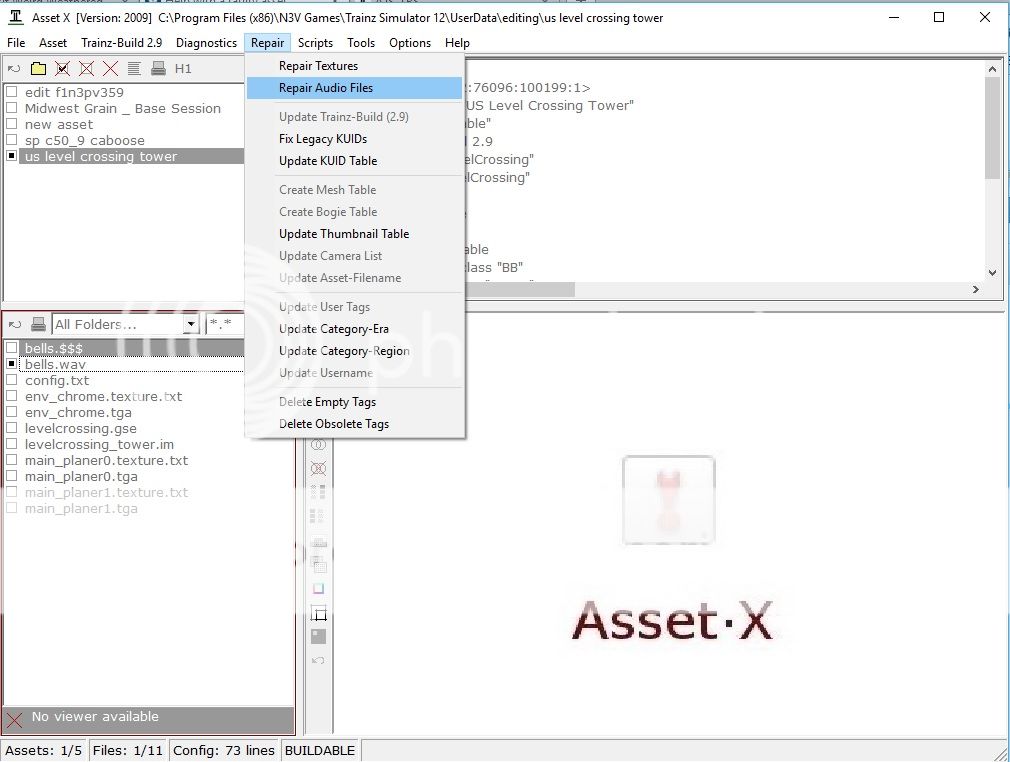Tick the checkbox for levelcrossing.gse

click(x=12, y=428)
